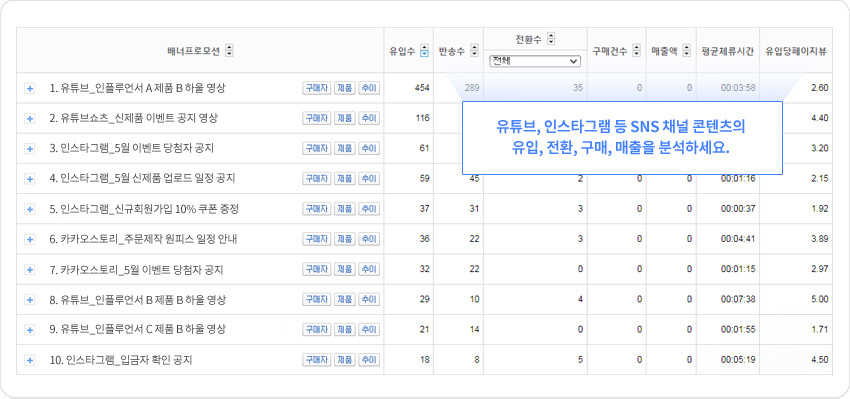Open 구매자 for 인스타그램_5월 이벤트 당첨자 row
The width and height of the screenshot is (850, 399).
pyautogui.click(x=316, y=149)
